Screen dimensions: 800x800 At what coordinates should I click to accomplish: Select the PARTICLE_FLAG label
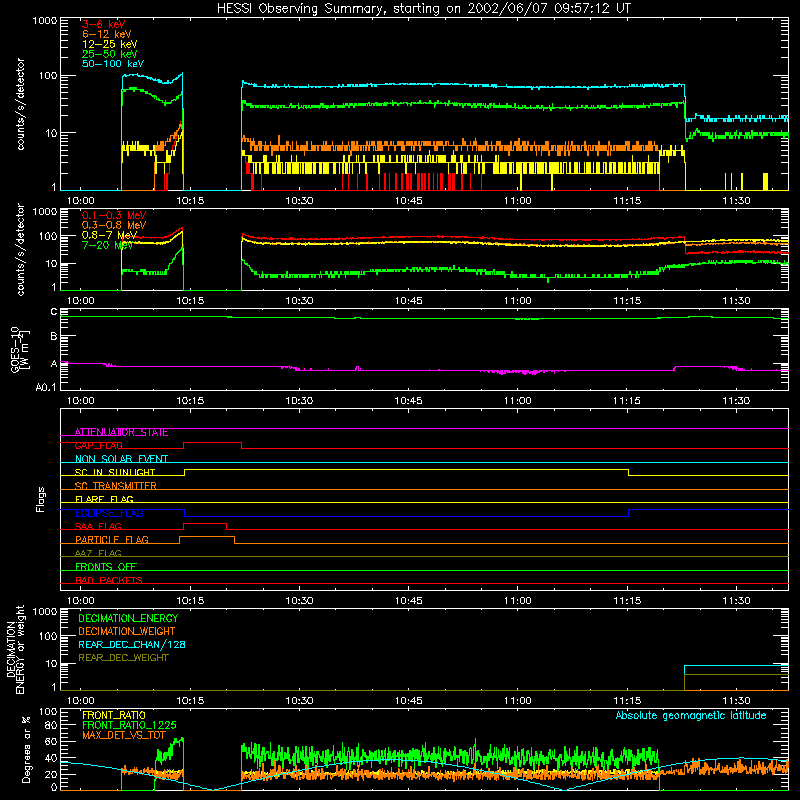112,539
